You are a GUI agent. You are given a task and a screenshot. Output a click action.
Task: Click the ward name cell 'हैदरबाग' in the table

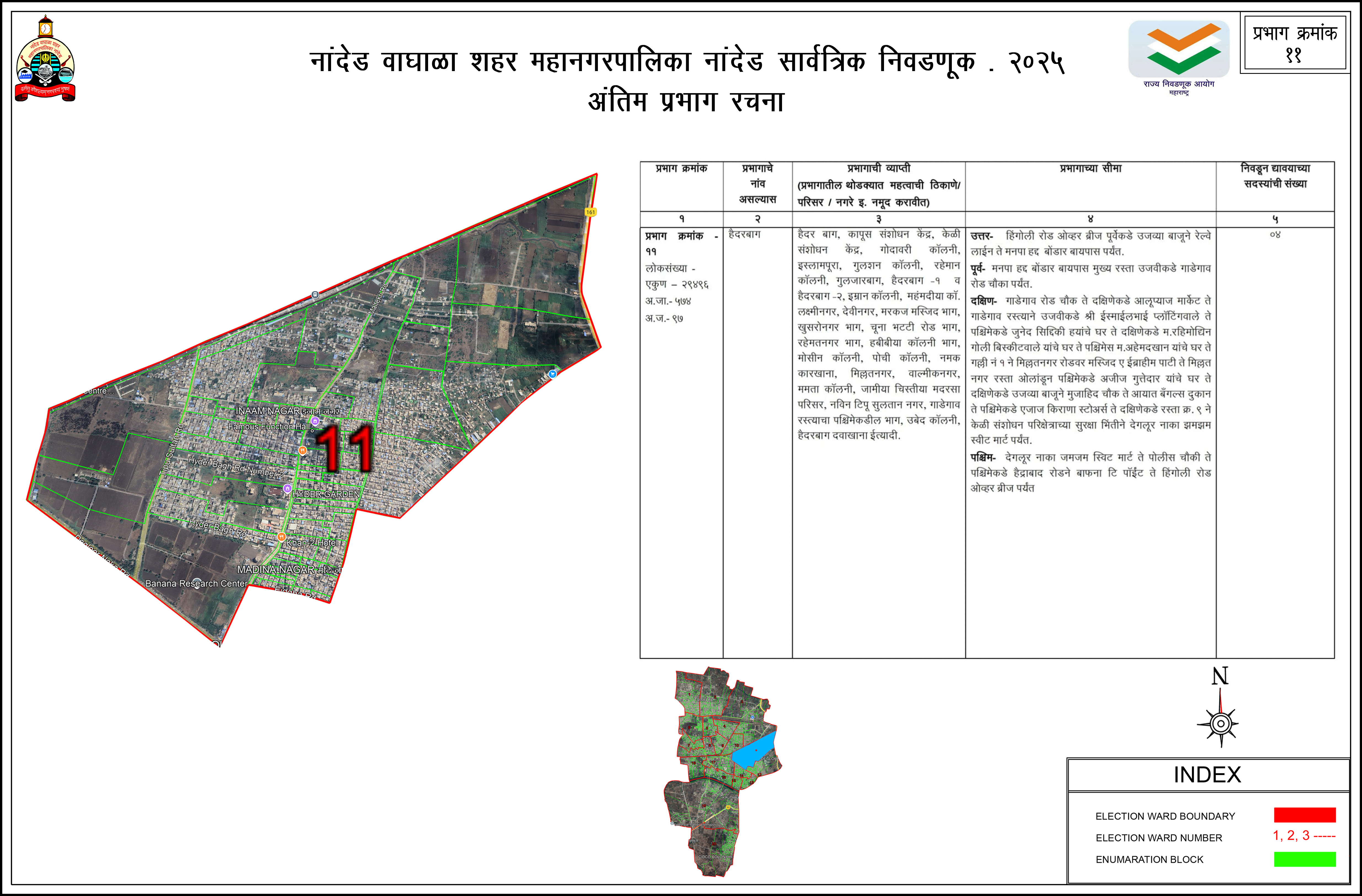point(745,234)
